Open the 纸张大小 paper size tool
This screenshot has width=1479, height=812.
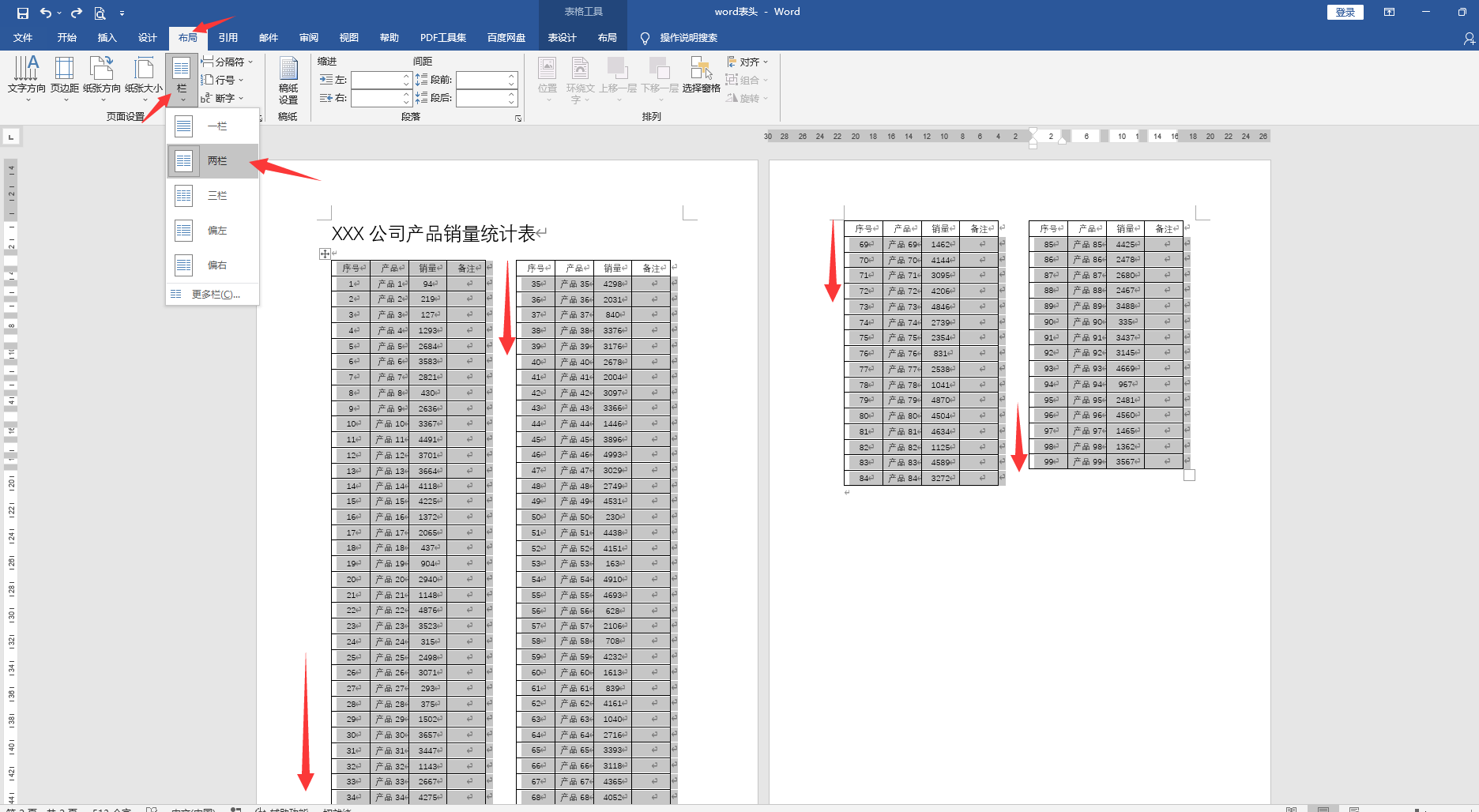tap(144, 78)
